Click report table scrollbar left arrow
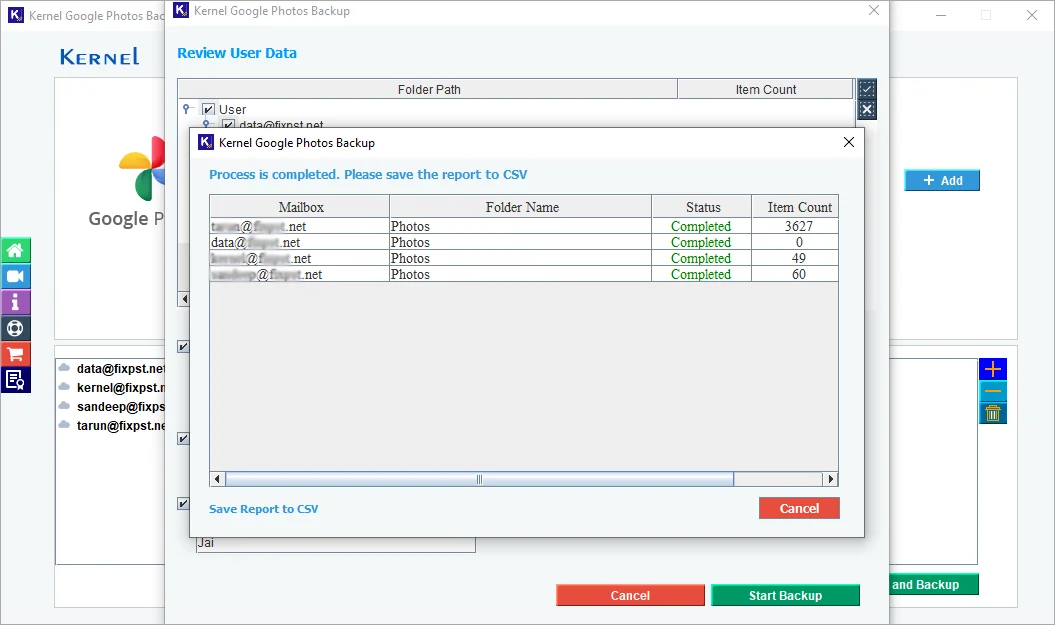Screen dimensions: 1055x625 coord(217,479)
